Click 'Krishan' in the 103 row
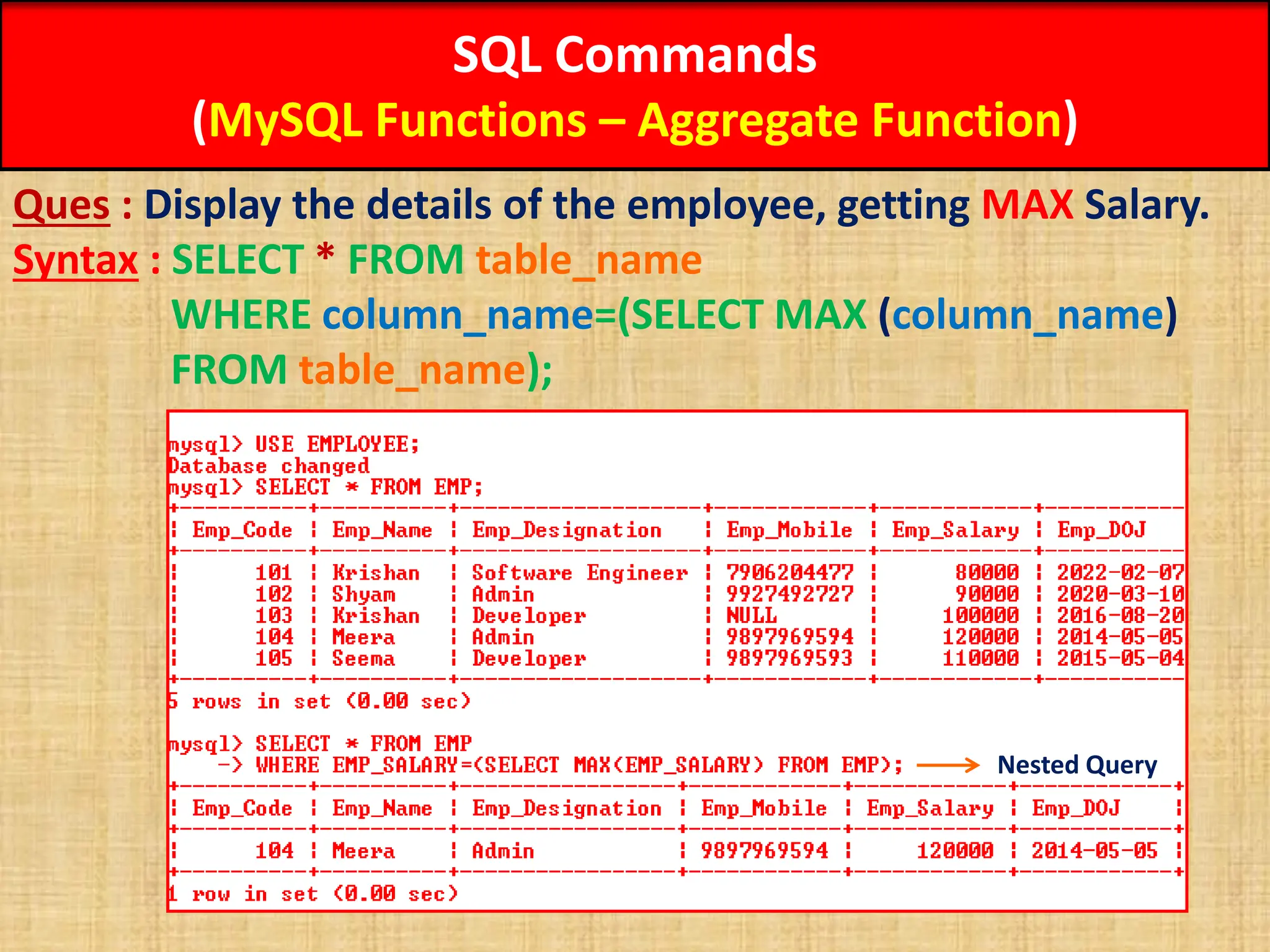1270x952 pixels. tap(376, 615)
